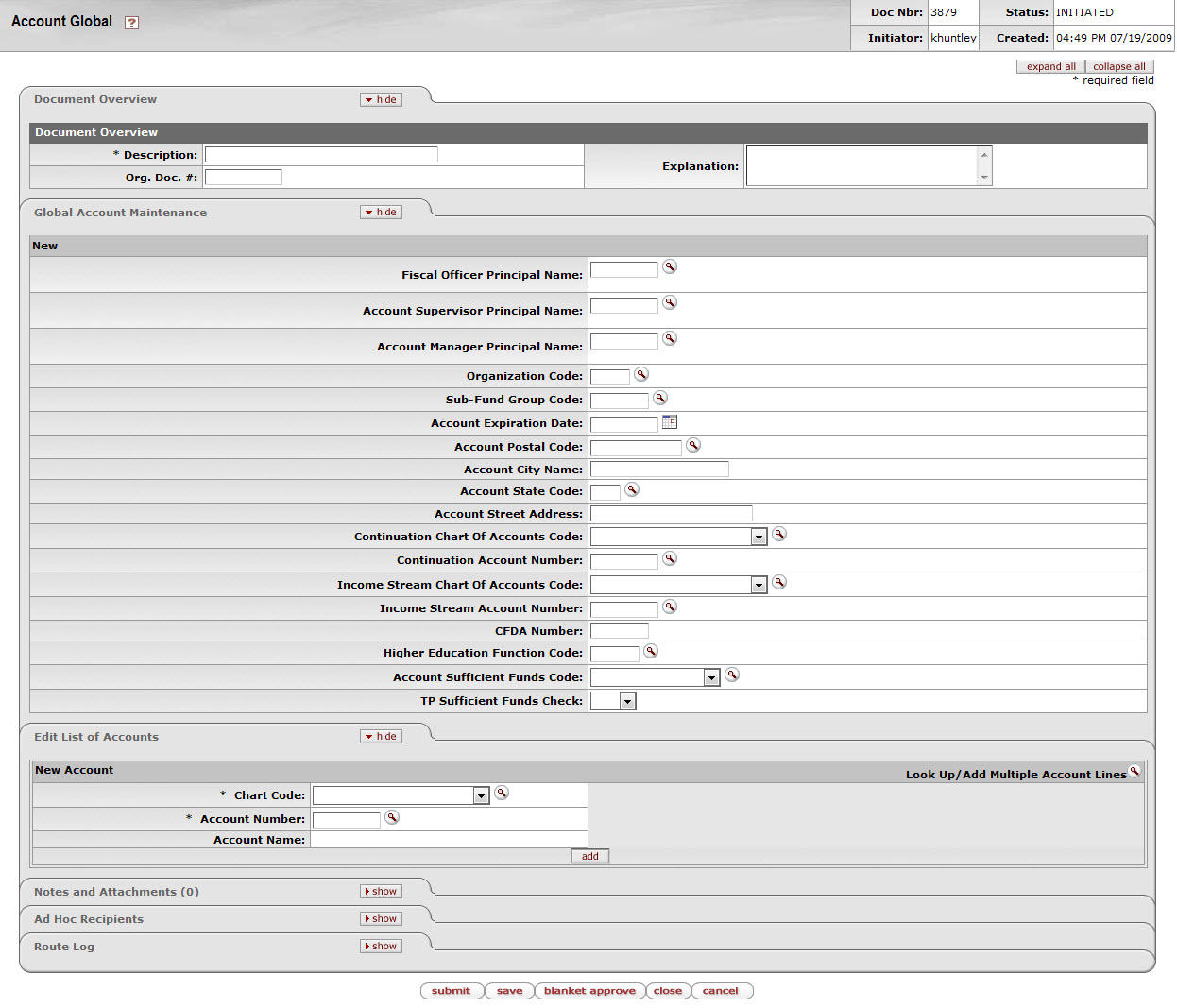The width and height of the screenshot is (1177, 1008).
Task: Open the TP Sufficient Funds Check dropdown
Action: point(613,701)
